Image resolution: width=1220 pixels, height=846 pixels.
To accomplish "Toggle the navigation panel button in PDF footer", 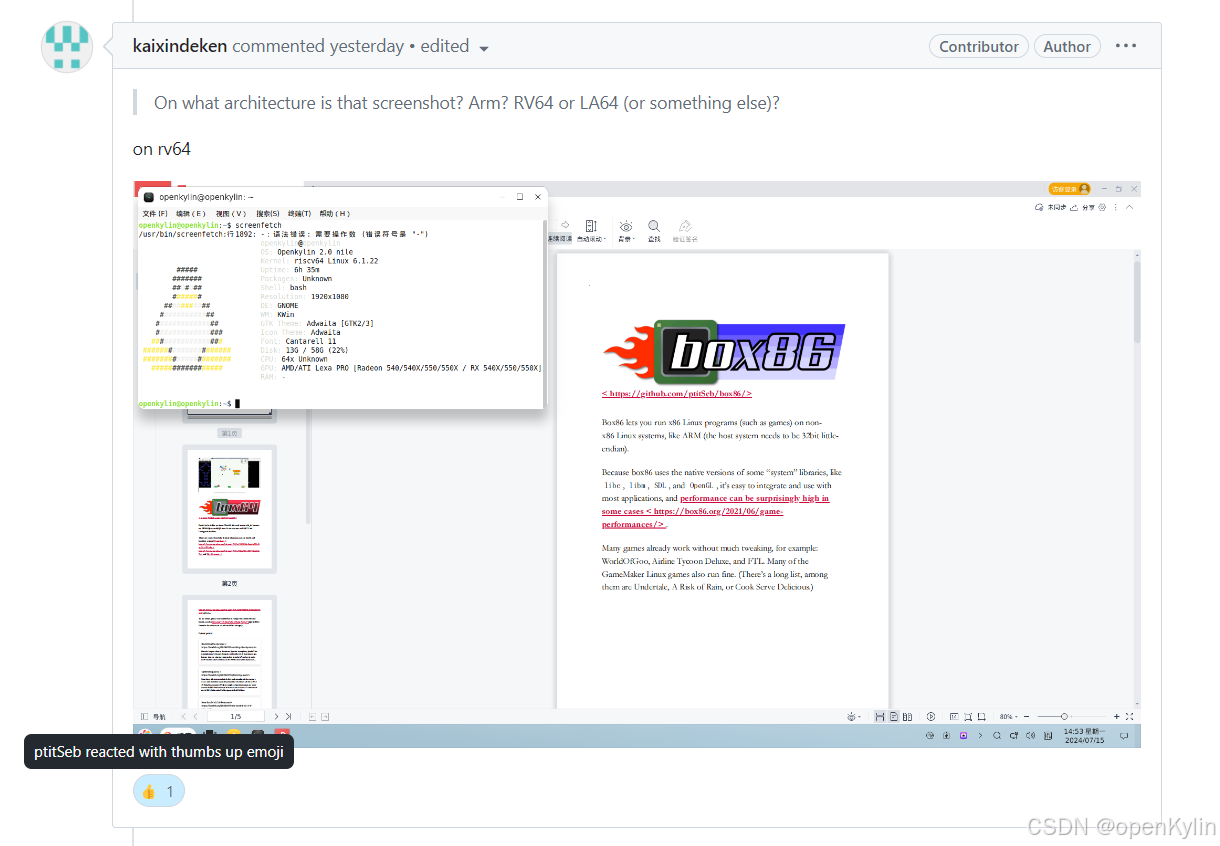I will point(154,716).
